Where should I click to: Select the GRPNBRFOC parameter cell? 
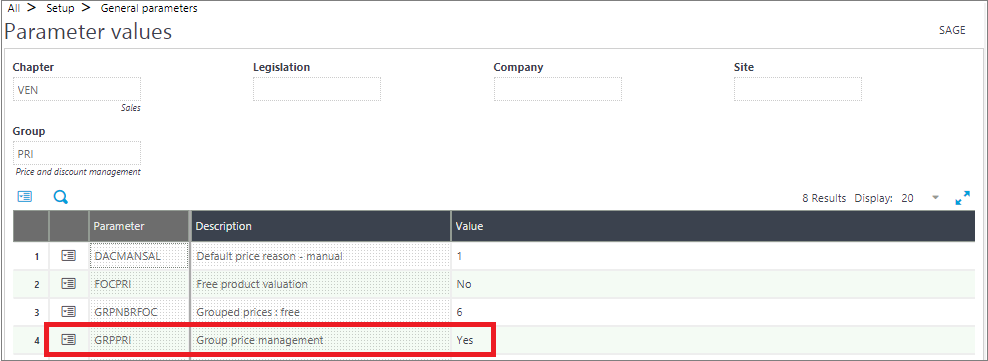click(x=139, y=311)
